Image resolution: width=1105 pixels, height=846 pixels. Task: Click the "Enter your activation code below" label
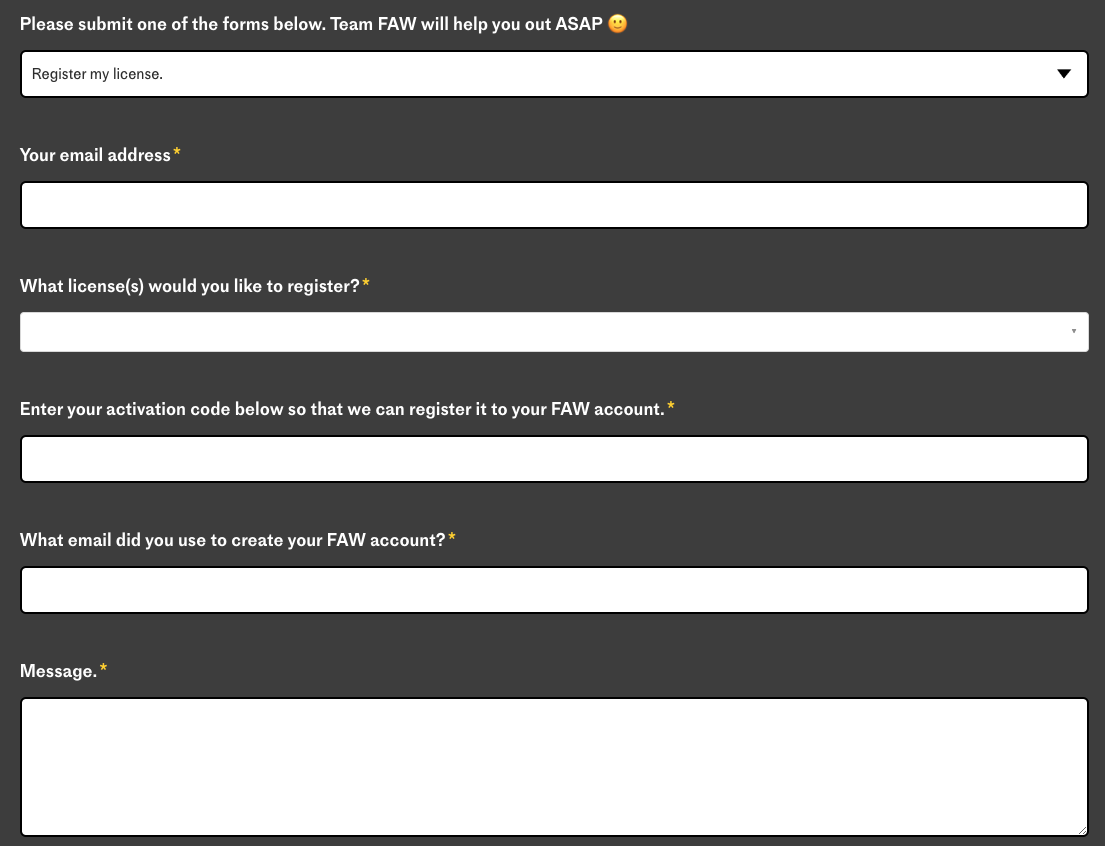click(342, 410)
